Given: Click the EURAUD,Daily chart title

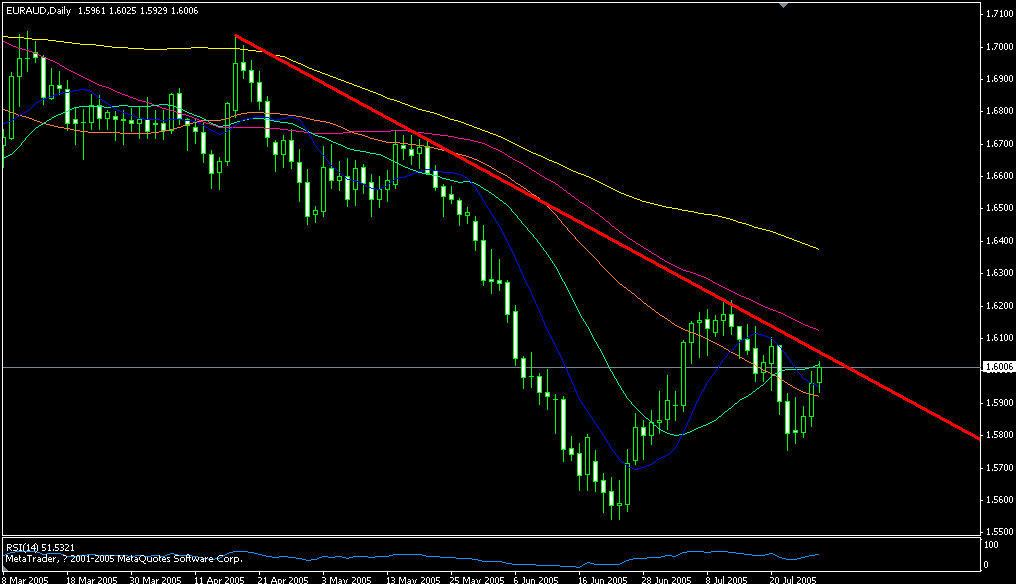Looking at the screenshot, I should (x=38, y=11).
